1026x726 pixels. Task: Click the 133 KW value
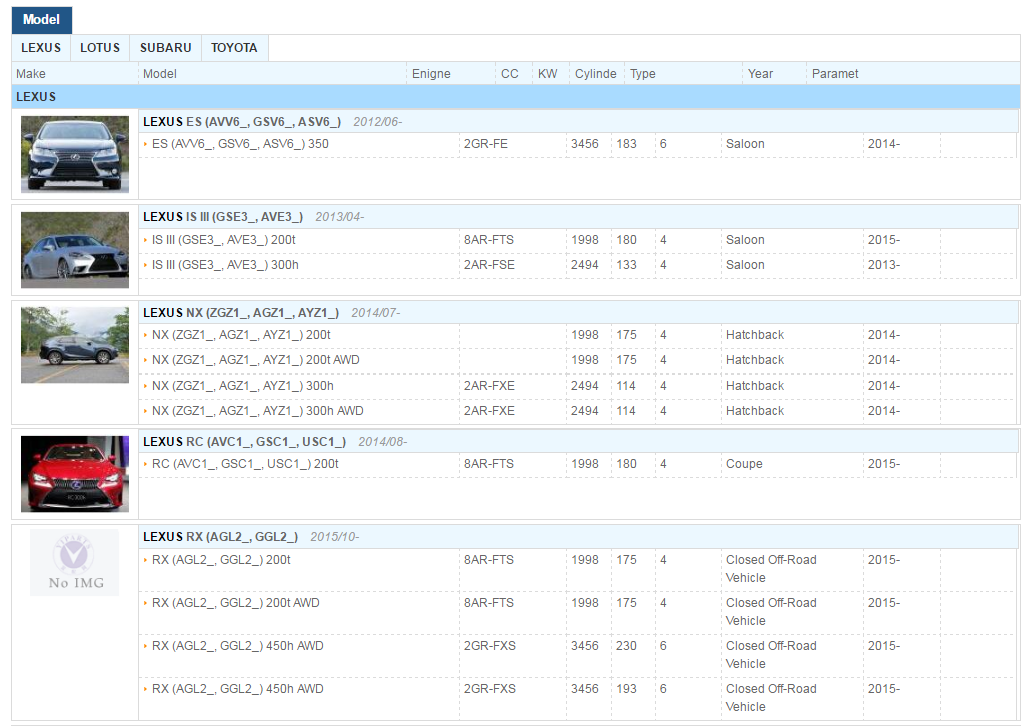pos(626,265)
